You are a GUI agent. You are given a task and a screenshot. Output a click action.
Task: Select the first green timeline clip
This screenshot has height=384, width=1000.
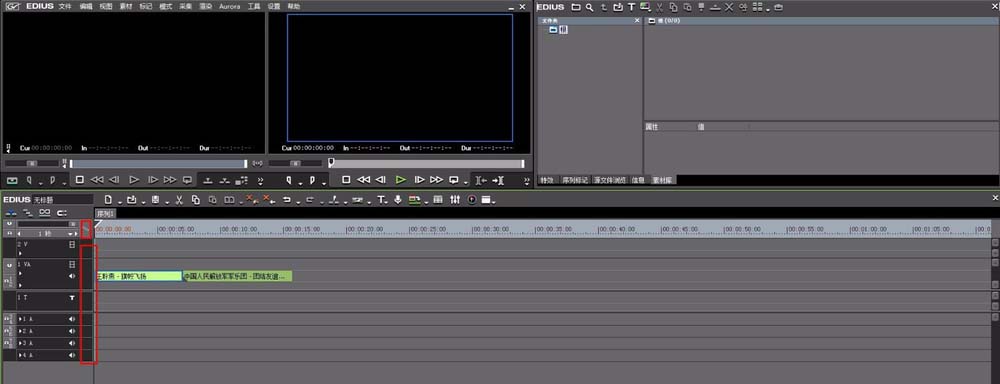139,276
